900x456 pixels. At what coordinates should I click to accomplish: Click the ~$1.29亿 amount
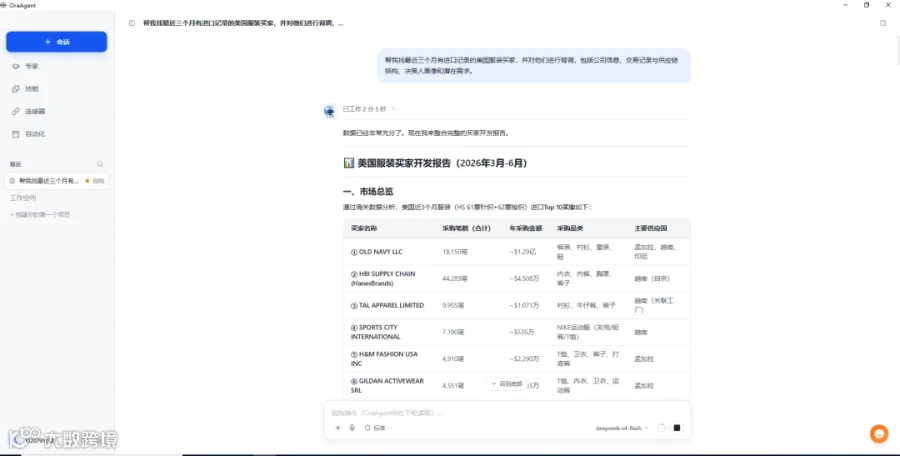pos(522,252)
